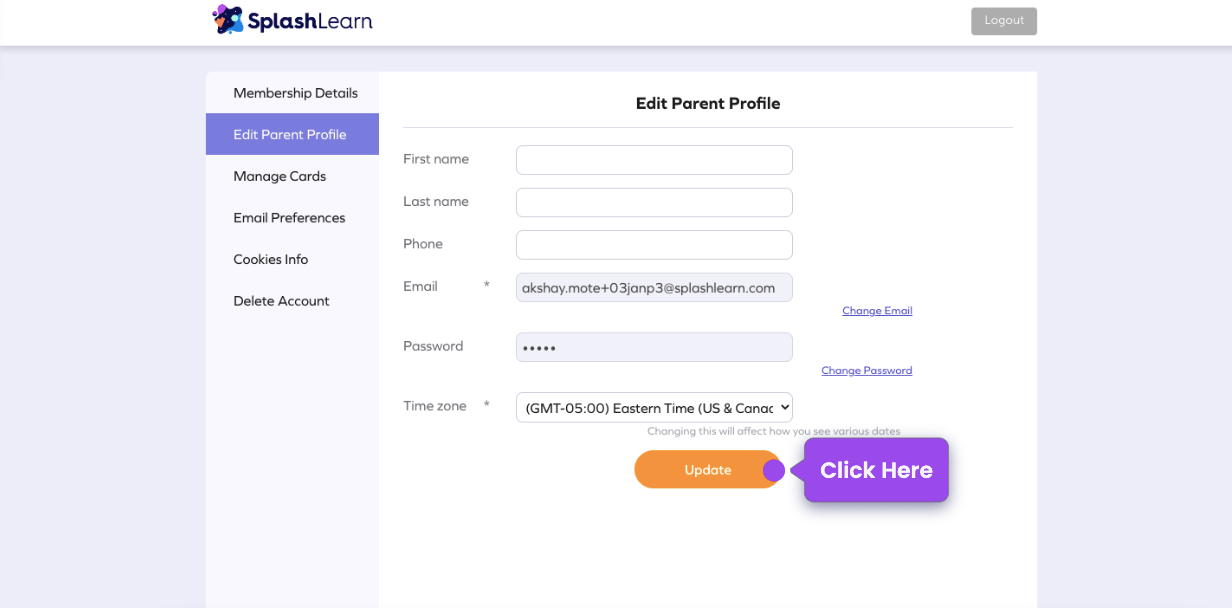Click the purple Click Here callout
The height and width of the screenshot is (608, 1232).
pyautogui.click(x=876, y=470)
